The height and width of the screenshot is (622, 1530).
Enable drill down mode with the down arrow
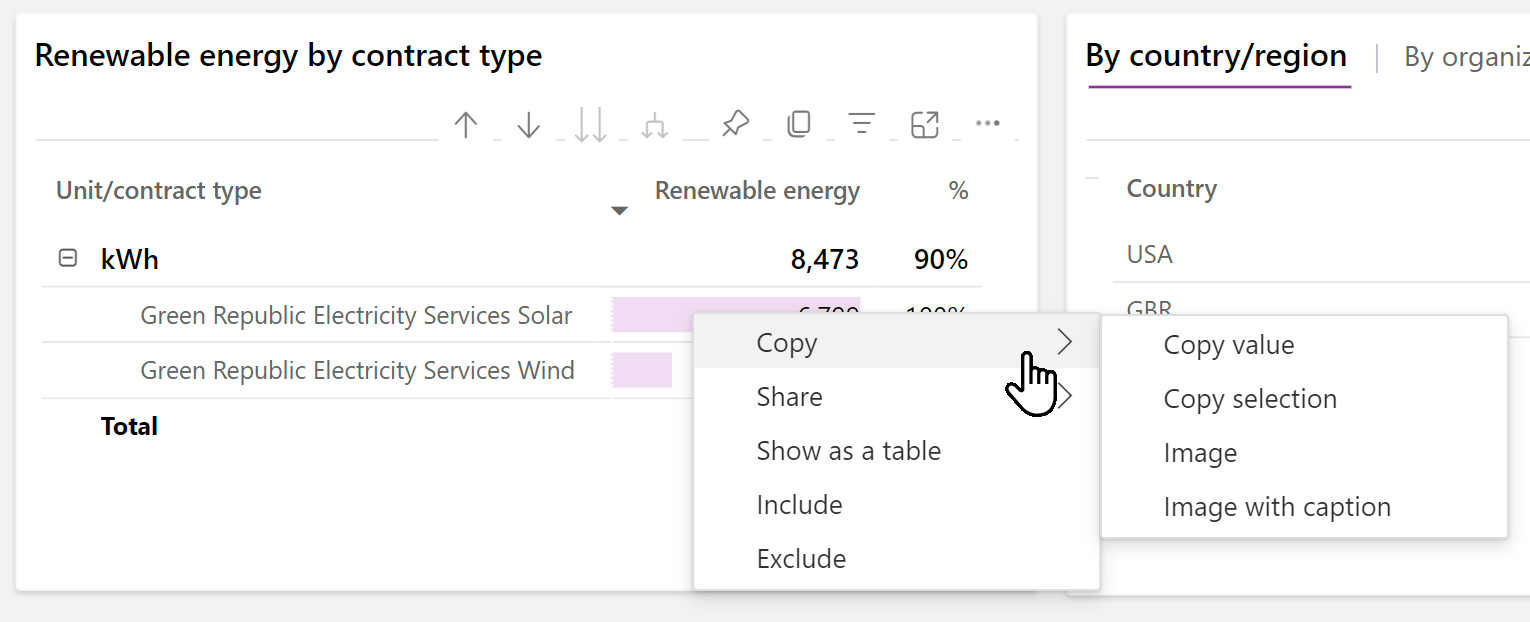pos(528,124)
